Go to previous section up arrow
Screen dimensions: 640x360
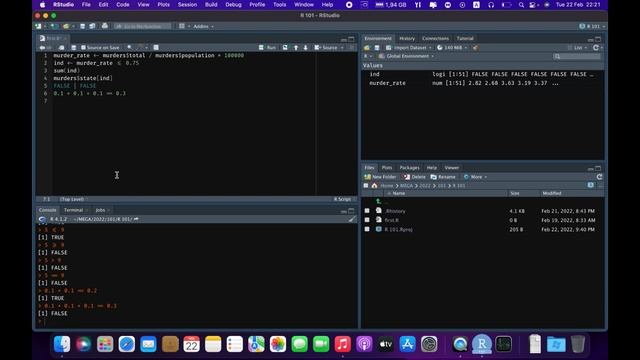pos(296,48)
